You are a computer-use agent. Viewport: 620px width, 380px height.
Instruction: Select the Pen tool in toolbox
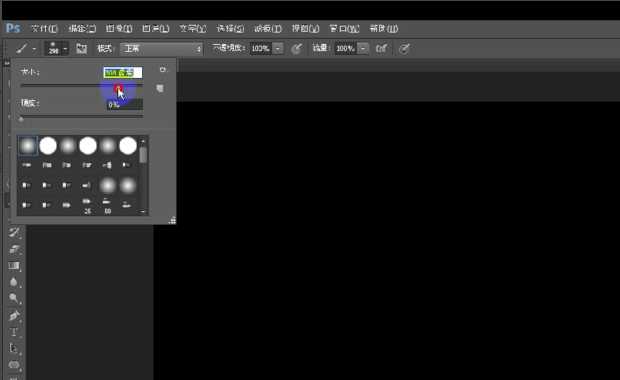click(x=14, y=316)
